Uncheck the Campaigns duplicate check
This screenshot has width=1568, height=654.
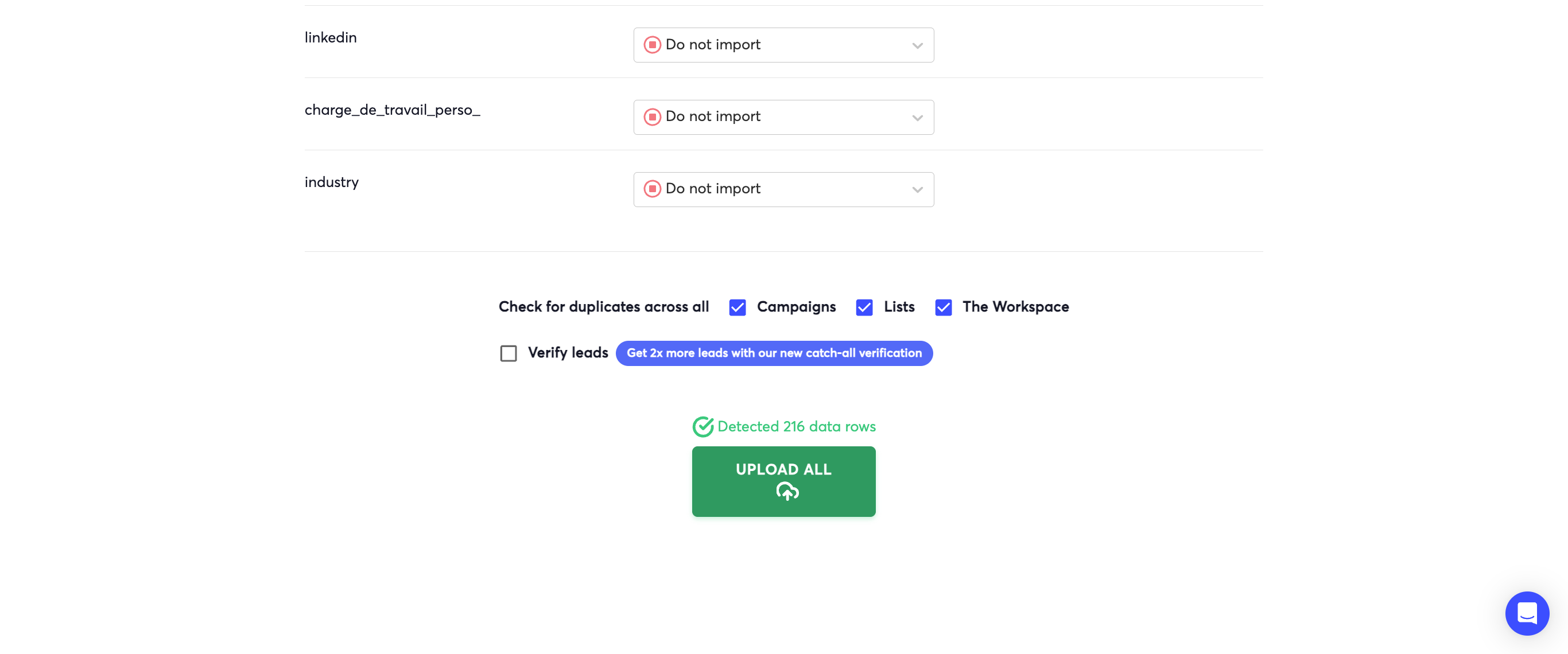[737, 307]
